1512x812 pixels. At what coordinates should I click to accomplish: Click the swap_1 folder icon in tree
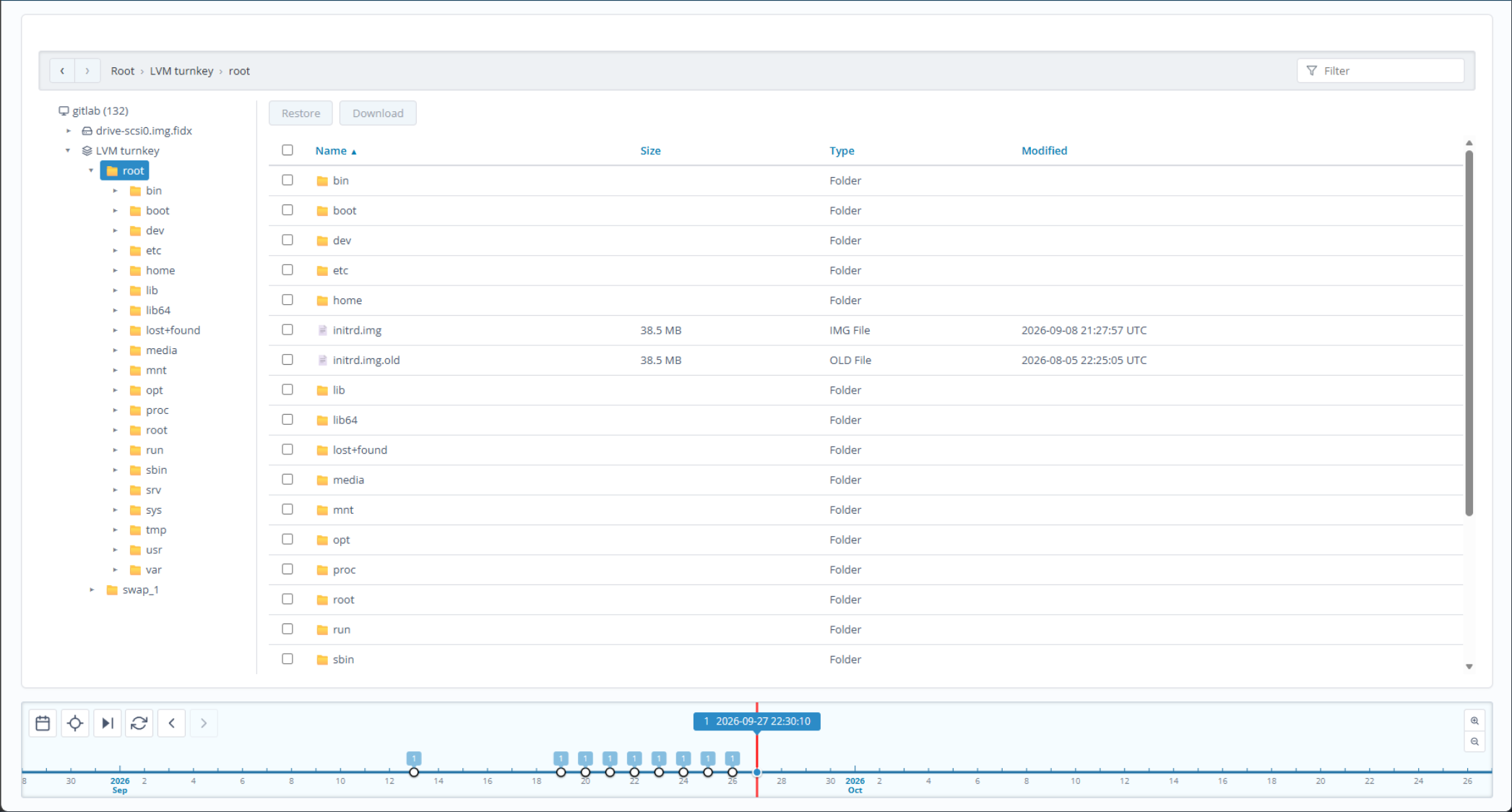(112, 589)
